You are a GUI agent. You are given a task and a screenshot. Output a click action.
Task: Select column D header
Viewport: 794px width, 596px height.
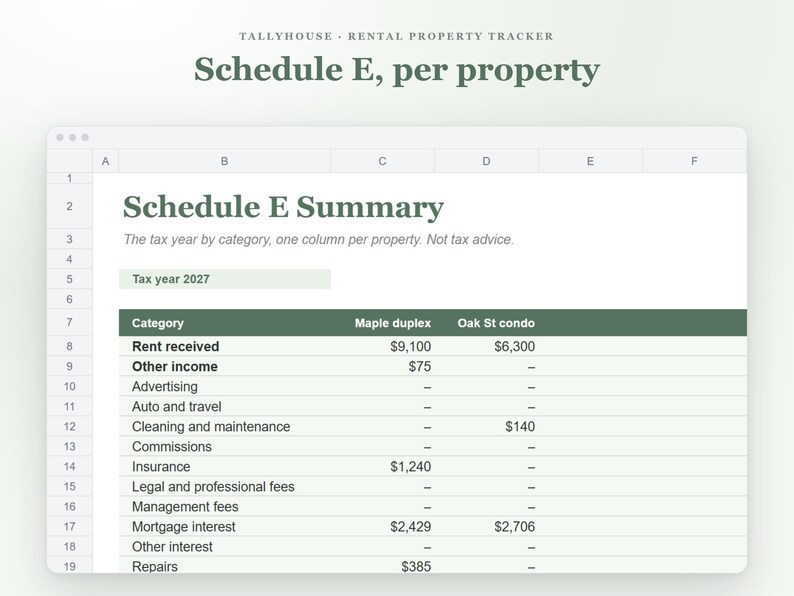tap(486, 161)
